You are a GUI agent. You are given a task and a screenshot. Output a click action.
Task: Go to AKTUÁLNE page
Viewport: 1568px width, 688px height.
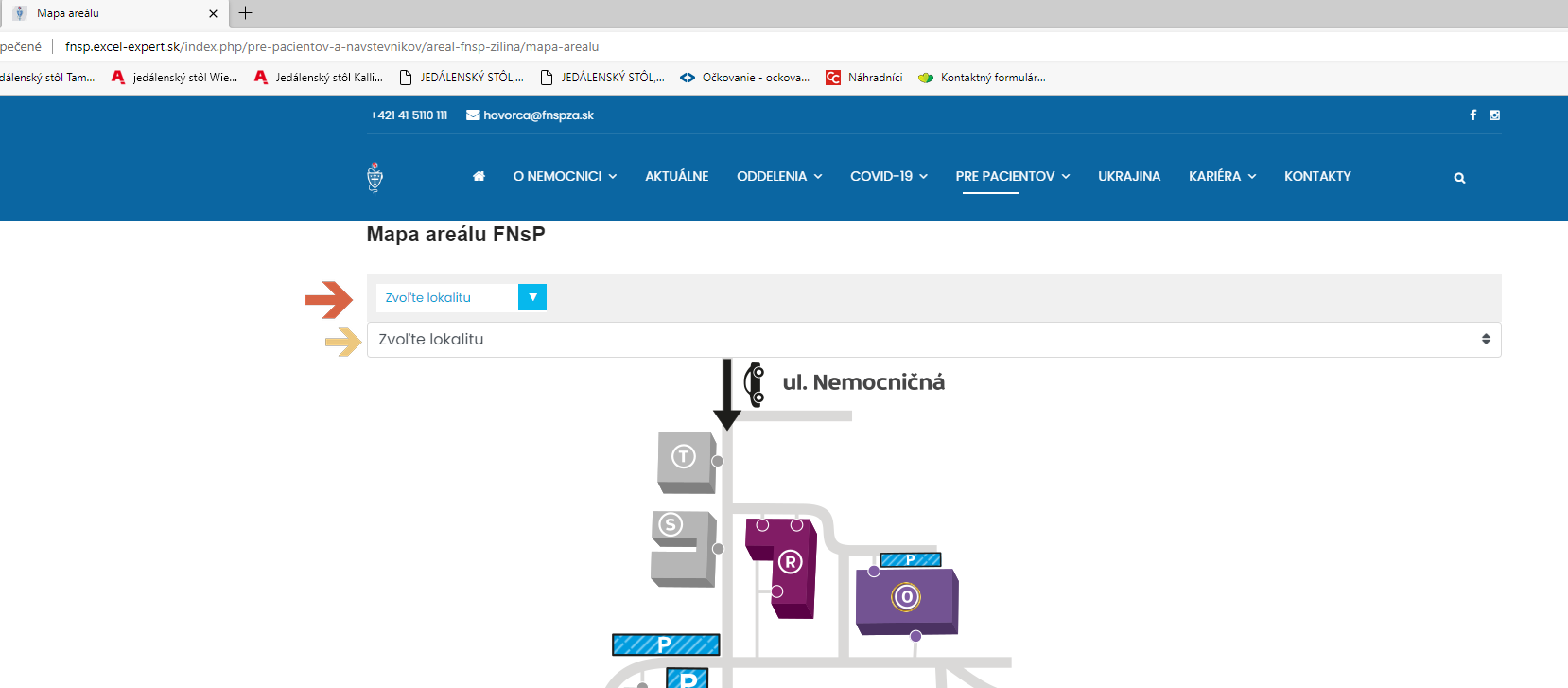677,176
